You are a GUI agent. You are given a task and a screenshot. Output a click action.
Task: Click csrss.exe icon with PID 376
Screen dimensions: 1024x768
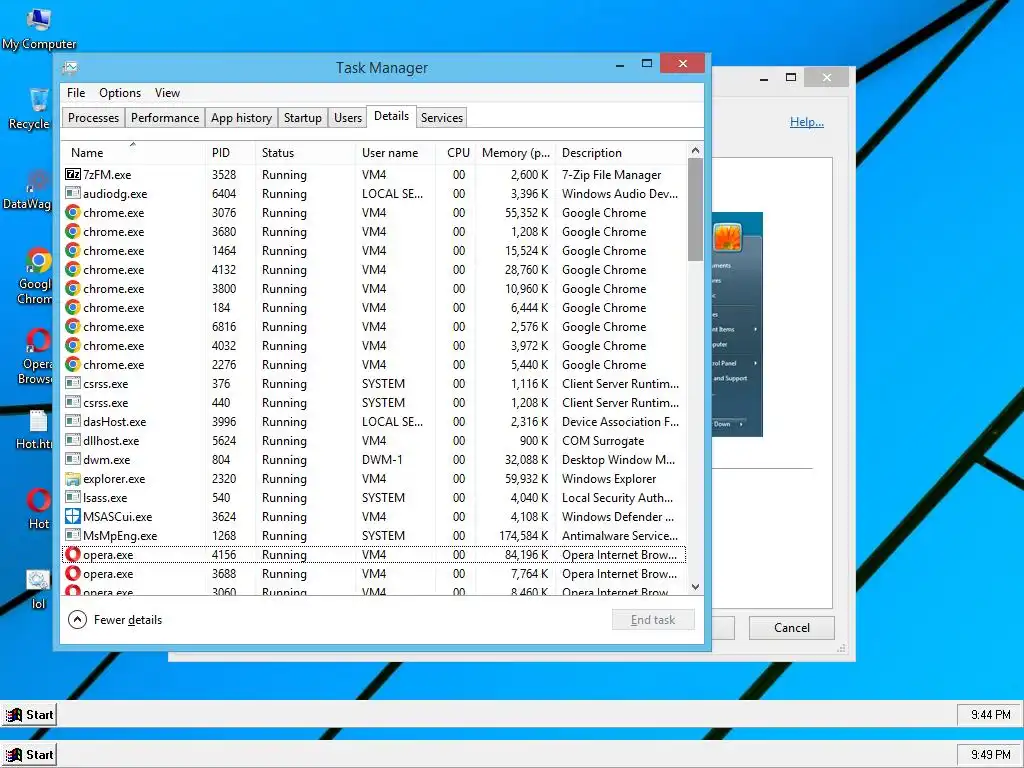pos(72,383)
